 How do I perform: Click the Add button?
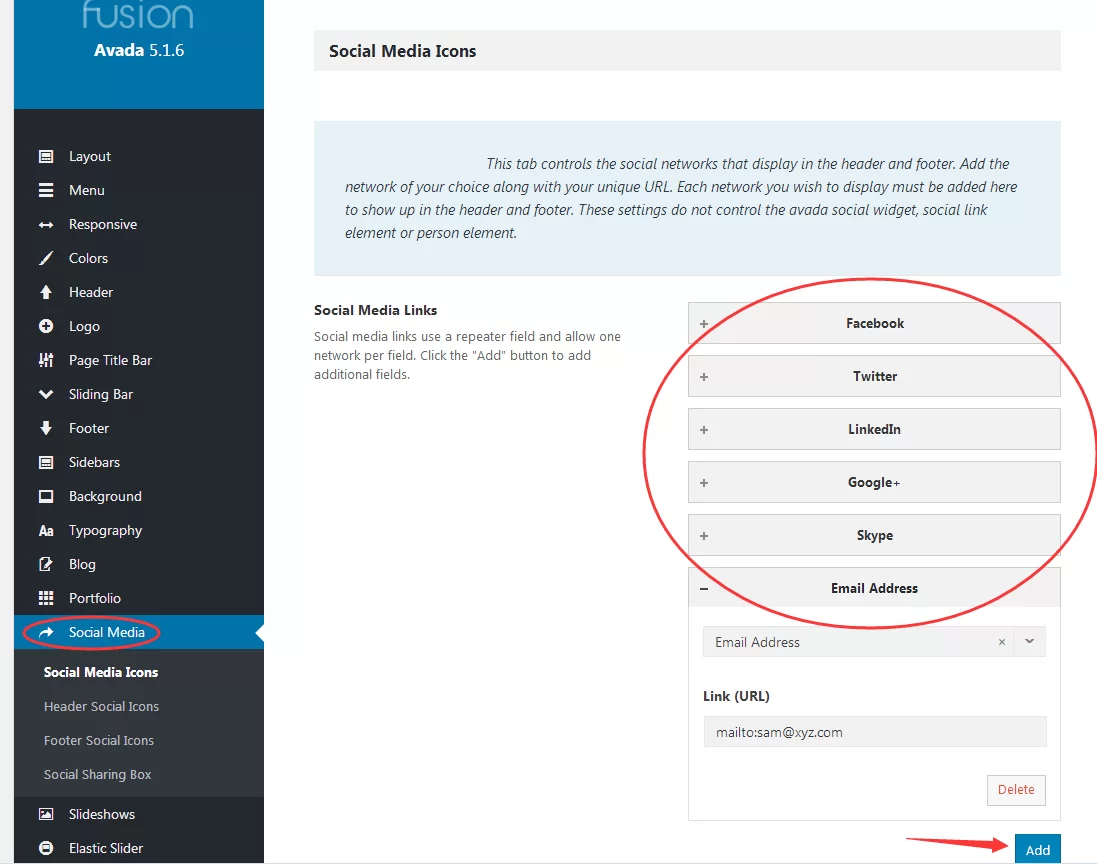coord(1038,850)
